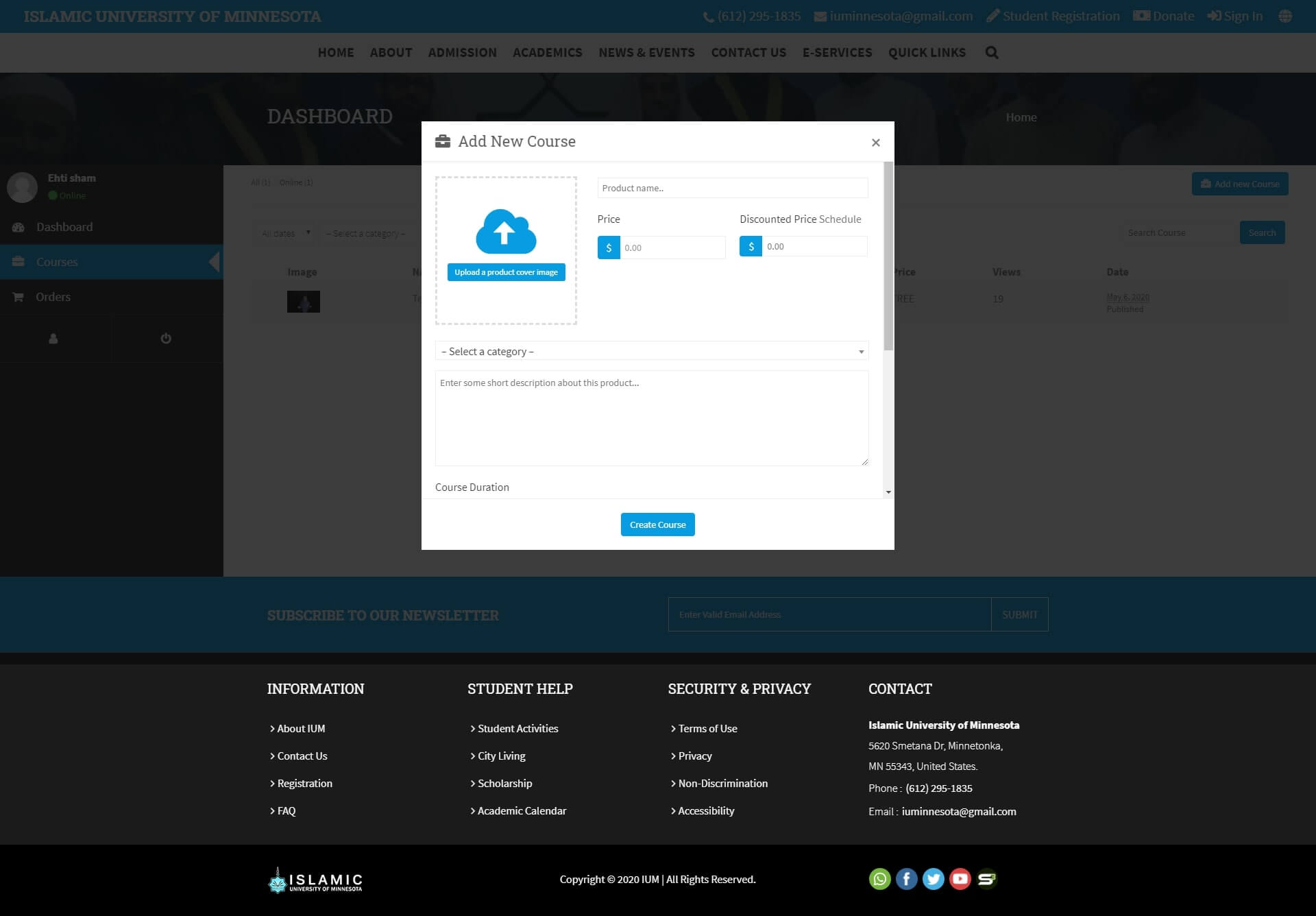Open the YouTube footer icon
The height and width of the screenshot is (916, 1316).
960,879
